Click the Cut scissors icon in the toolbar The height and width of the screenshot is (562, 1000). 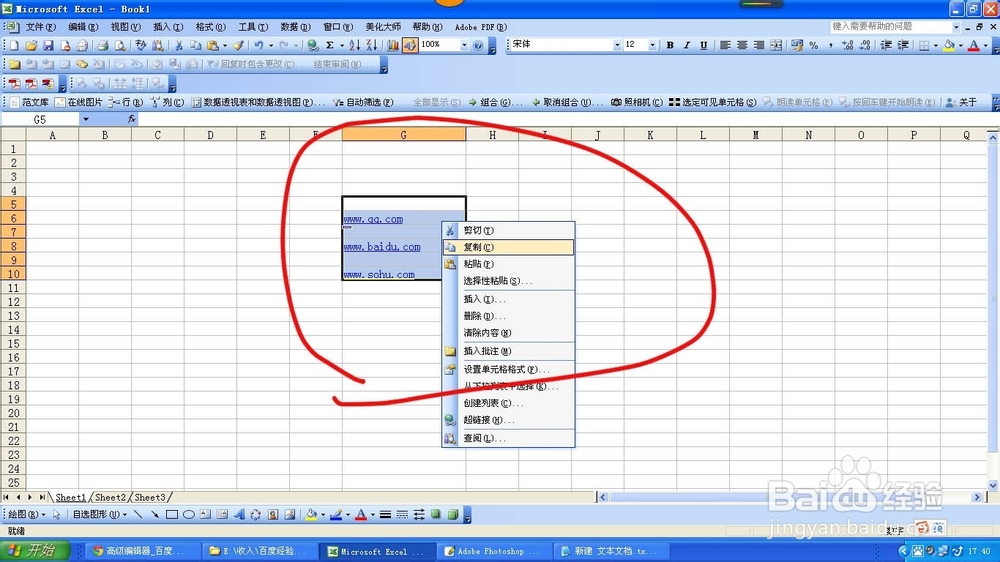tap(179, 45)
